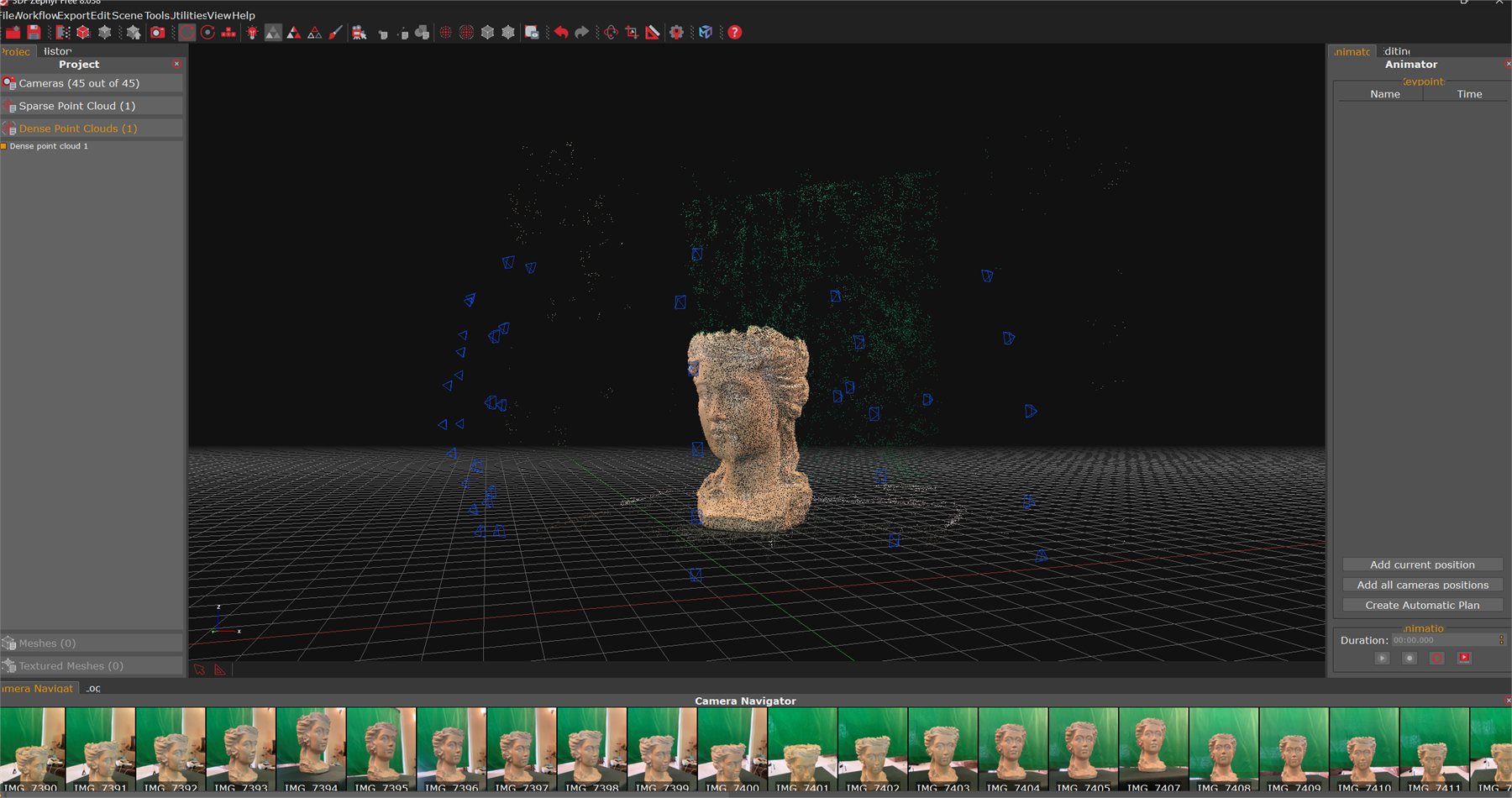Switch to the History tab
The height and width of the screenshot is (798, 1512).
[58, 51]
